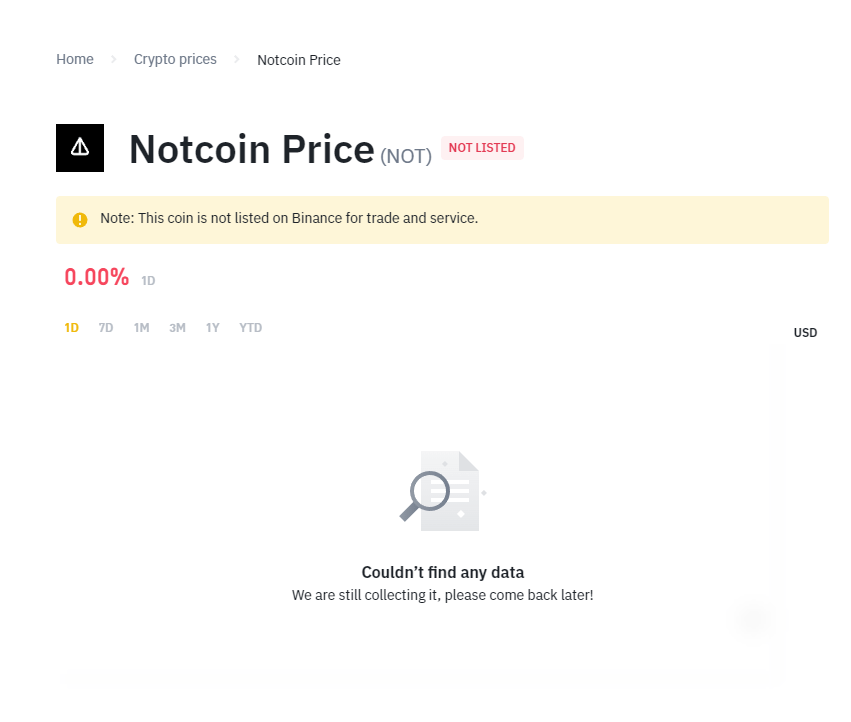851x722 pixels.
Task: Click the 0.00% price change value
Action: point(97,278)
